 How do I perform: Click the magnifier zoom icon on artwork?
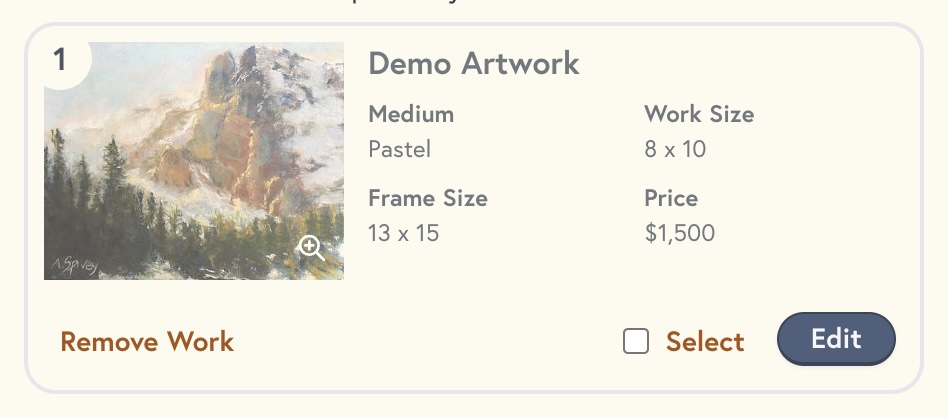tap(312, 248)
